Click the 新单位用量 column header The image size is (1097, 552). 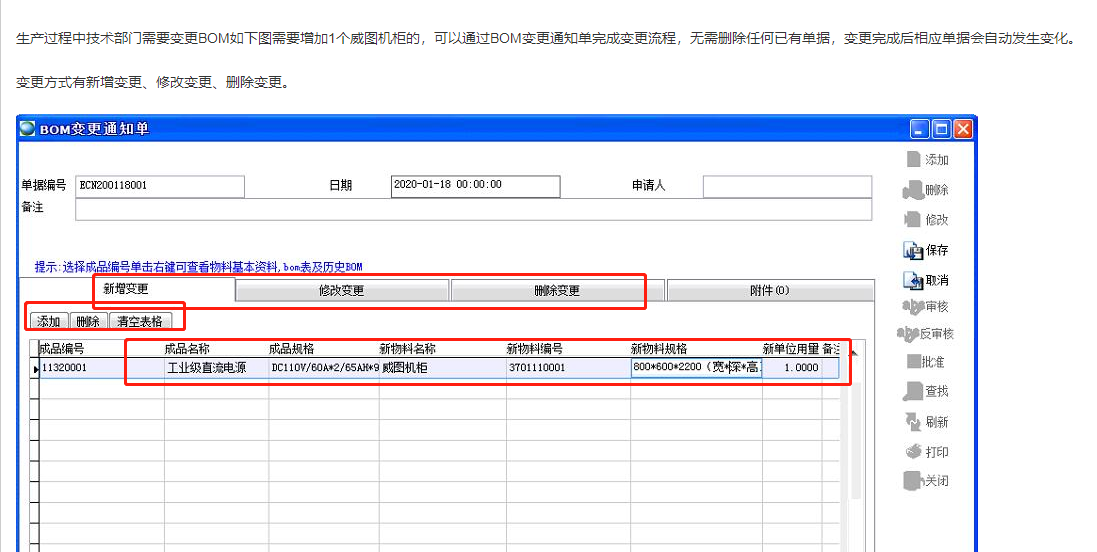(792, 348)
